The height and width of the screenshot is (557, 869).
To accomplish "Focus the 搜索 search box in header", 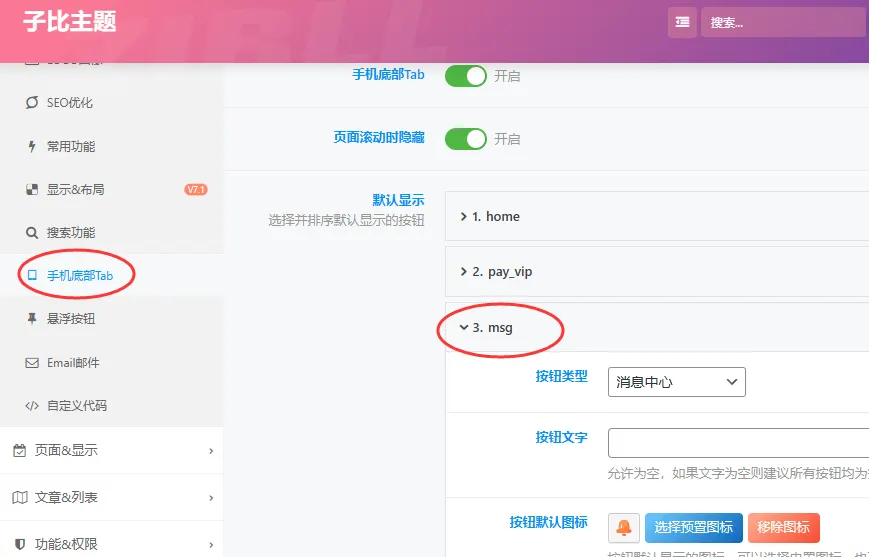I will (x=784, y=22).
